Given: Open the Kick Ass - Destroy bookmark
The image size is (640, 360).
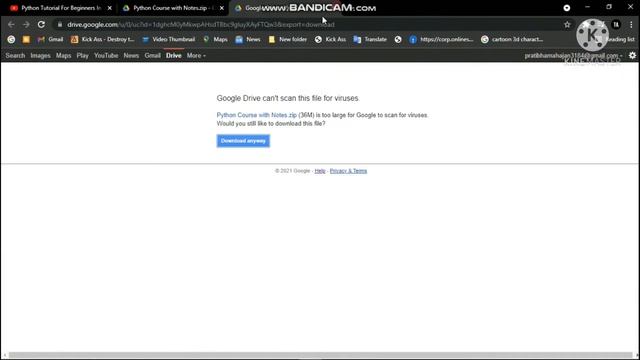Looking at the screenshot, I should (102, 39).
